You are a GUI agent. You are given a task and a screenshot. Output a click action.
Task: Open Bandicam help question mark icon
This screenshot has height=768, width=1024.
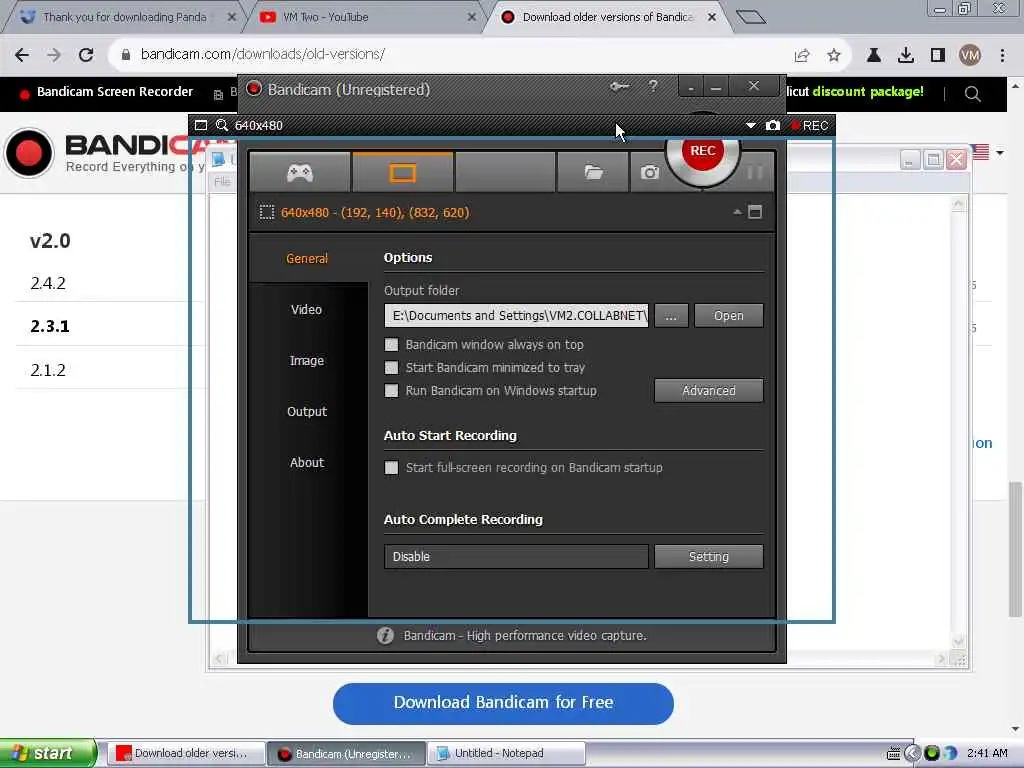click(652, 86)
